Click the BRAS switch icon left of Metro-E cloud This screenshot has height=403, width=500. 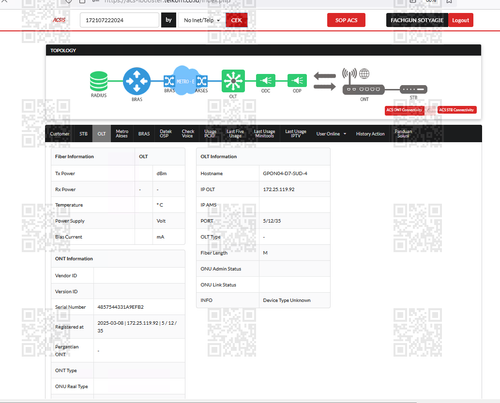pos(169,81)
